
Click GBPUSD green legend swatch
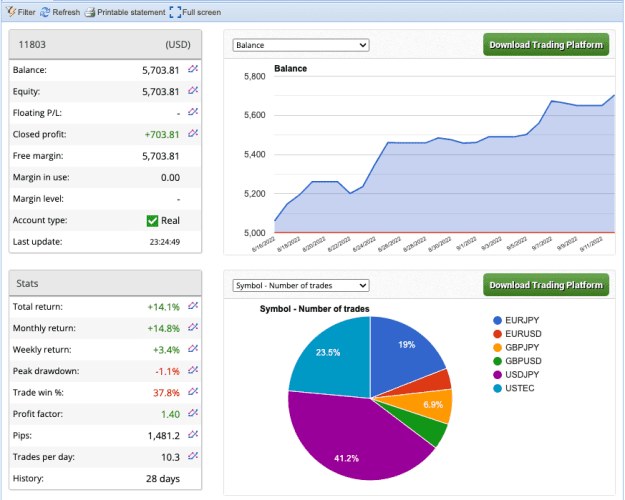point(497,361)
